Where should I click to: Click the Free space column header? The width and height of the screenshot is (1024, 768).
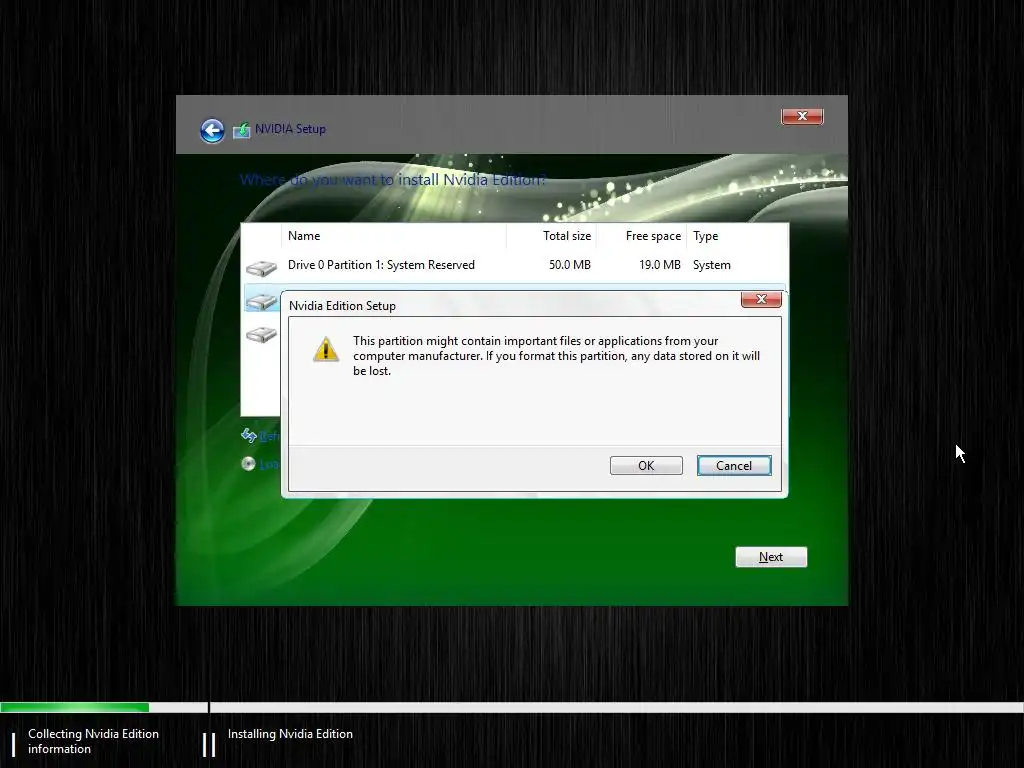(x=641, y=236)
